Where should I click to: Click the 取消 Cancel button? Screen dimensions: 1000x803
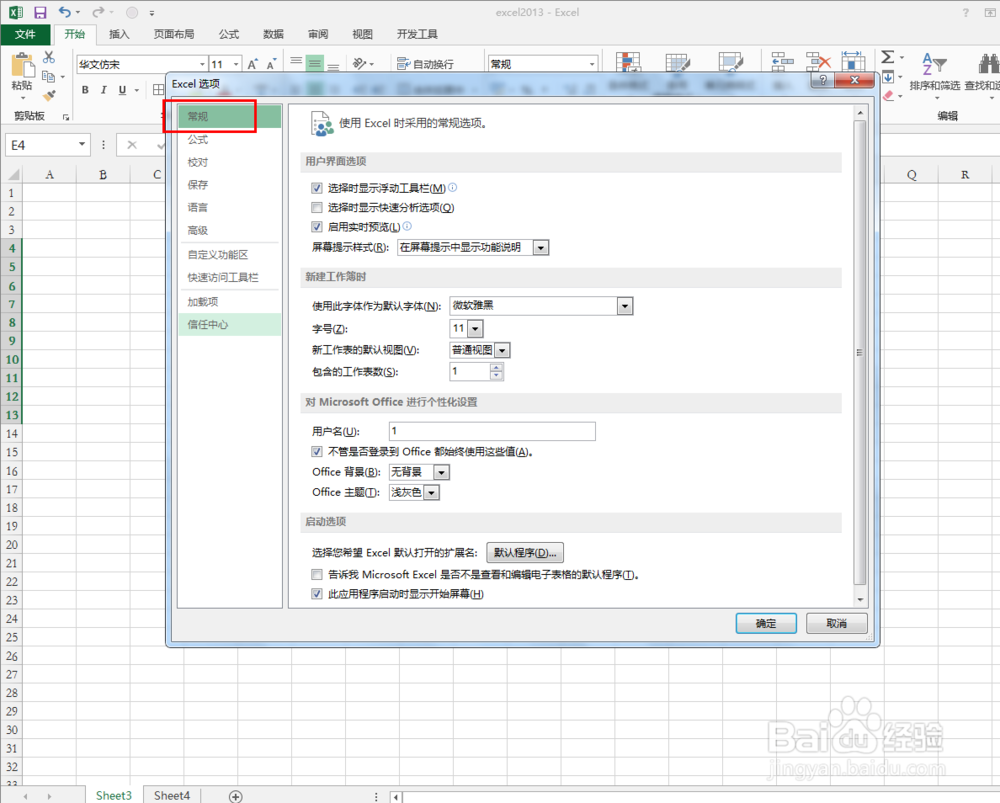(x=837, y=623)
